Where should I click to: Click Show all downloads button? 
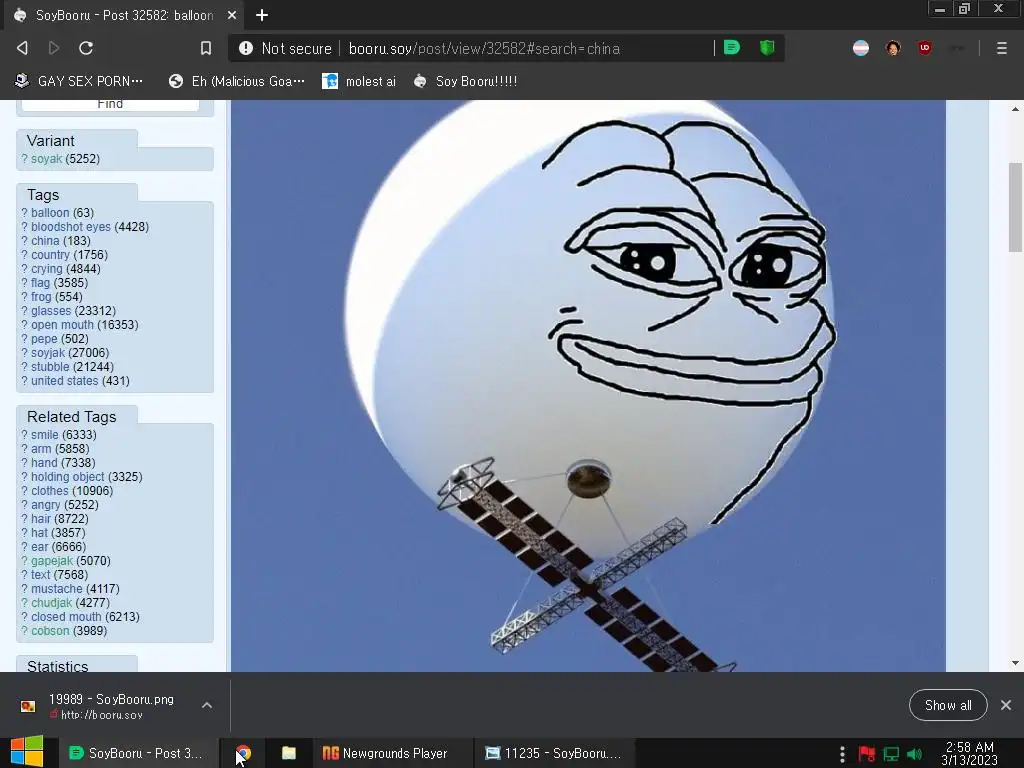click(948, 705)
